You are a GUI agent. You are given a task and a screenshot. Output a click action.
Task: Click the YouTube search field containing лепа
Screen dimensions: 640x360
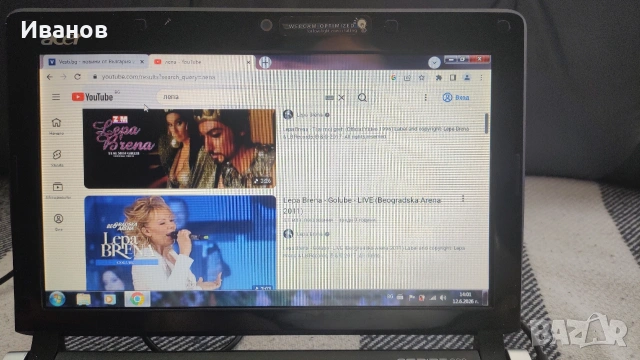241,97
